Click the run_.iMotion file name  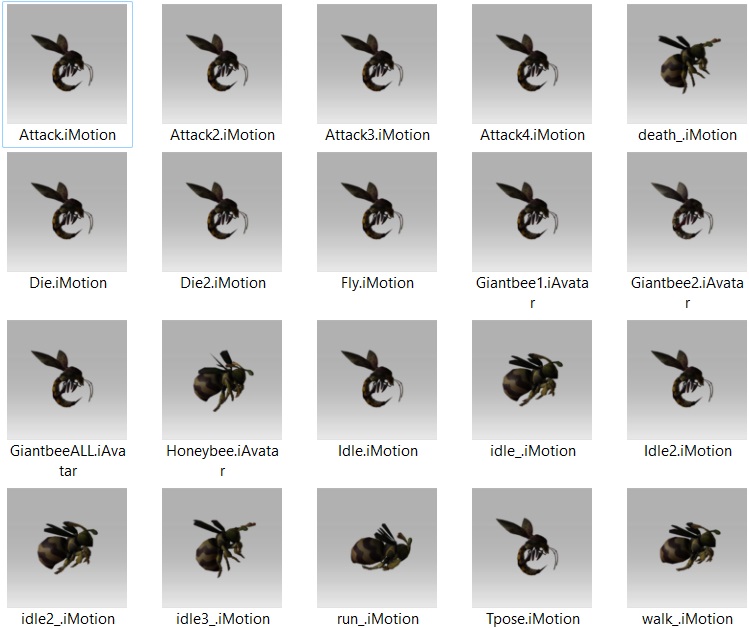coord(377,619)
